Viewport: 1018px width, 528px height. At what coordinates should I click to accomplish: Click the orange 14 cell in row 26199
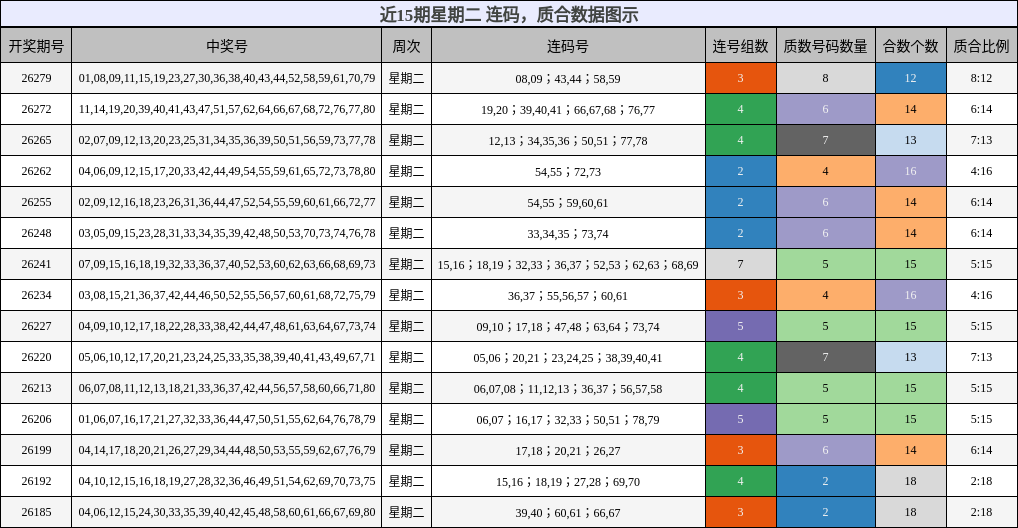pyautogui.click(x=911, y=450)
